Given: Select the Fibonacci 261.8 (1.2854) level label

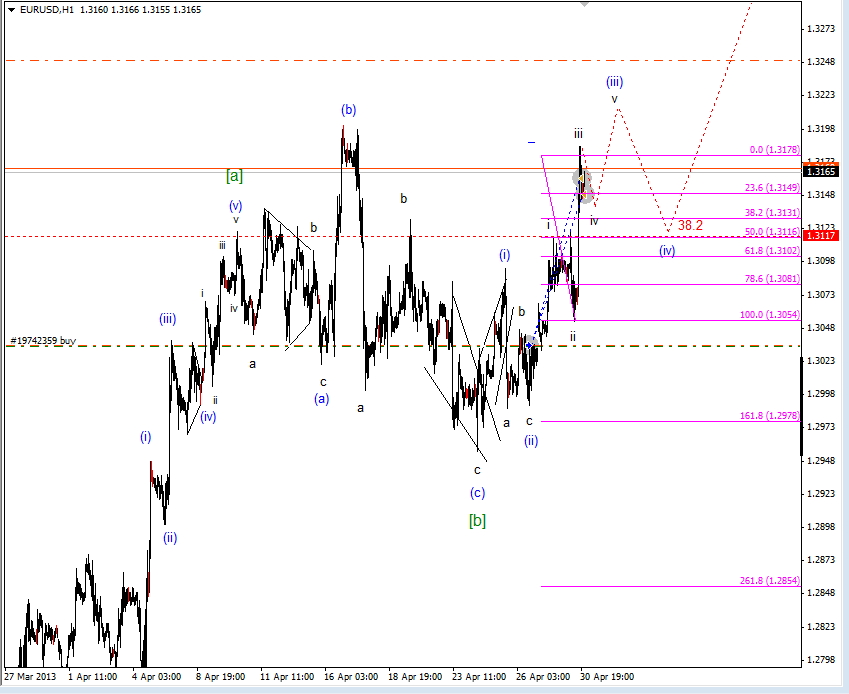Looking at the screenshot, I should (x=770, y=581).
